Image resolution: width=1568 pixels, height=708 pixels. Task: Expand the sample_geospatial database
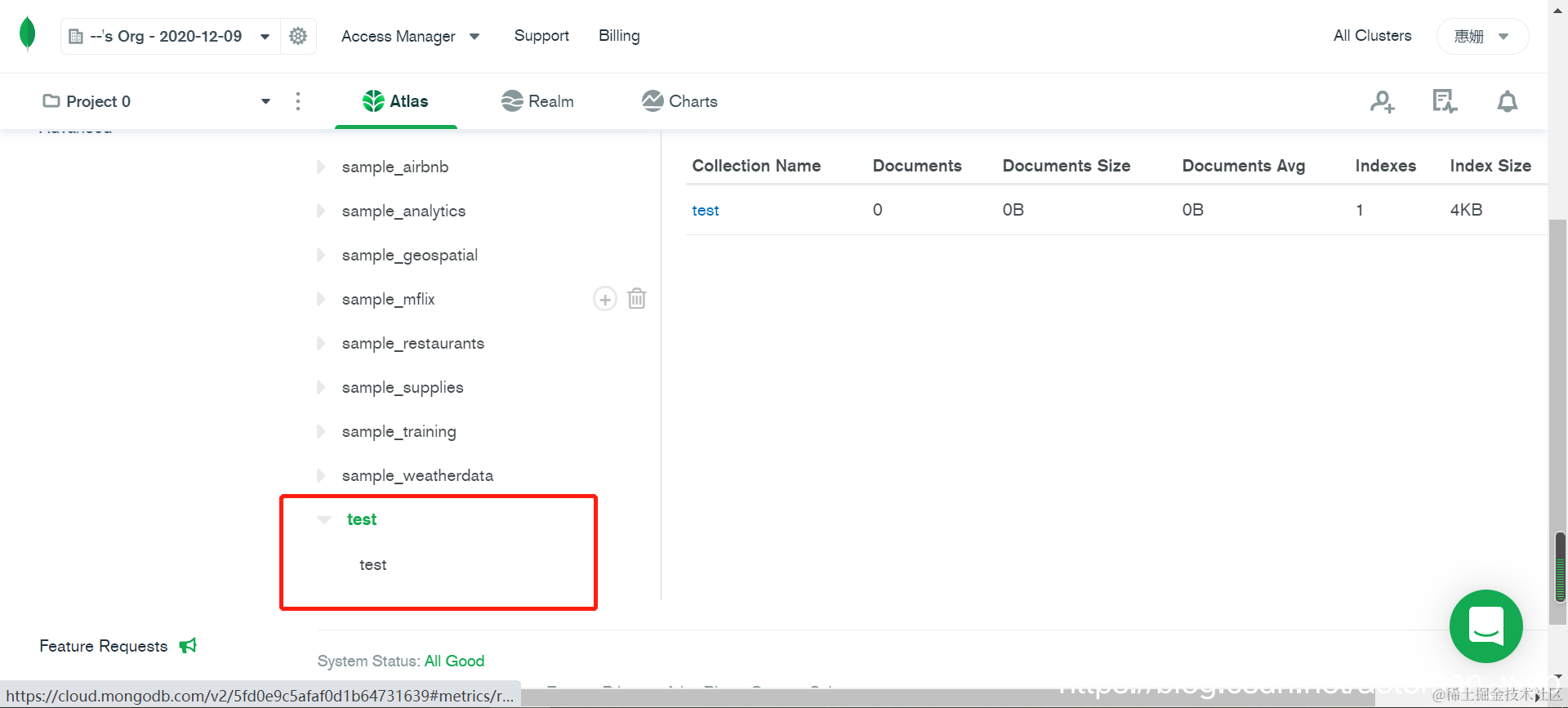click(321, 255)
